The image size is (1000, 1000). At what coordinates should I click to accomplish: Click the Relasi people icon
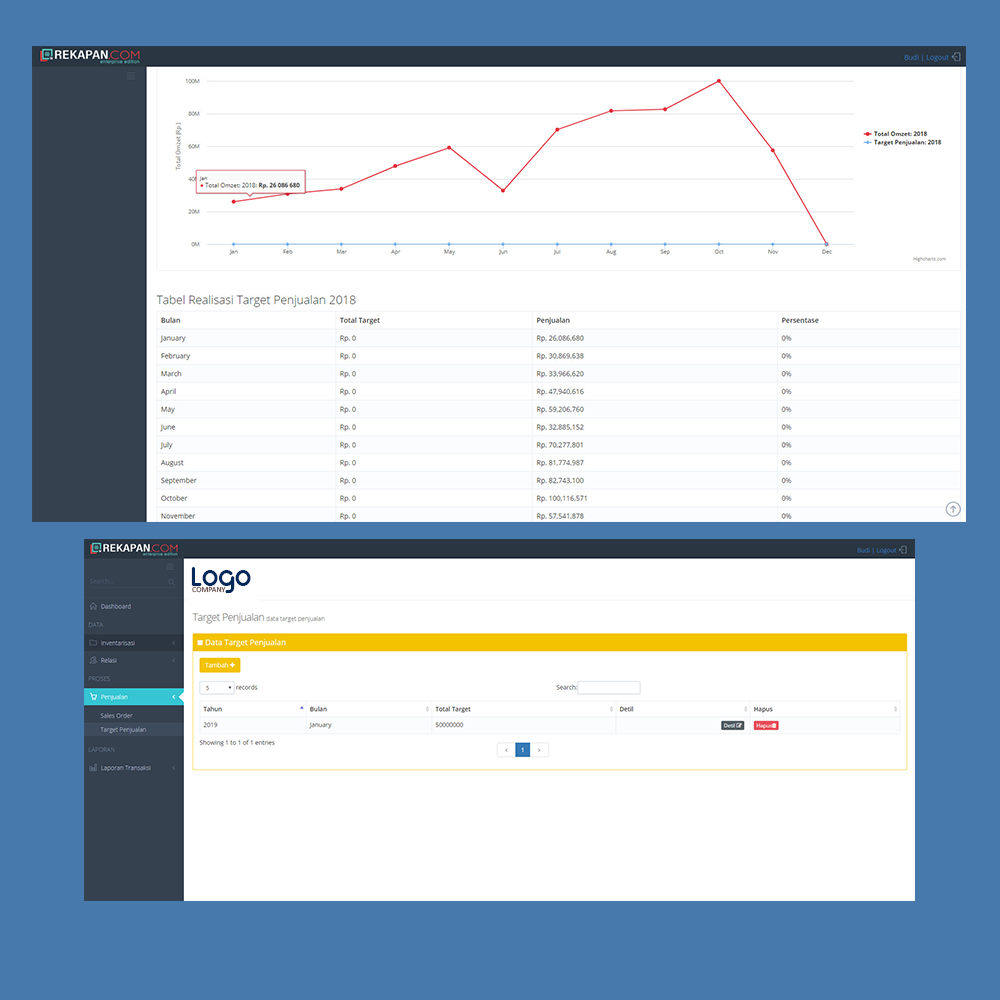[93, 660]
